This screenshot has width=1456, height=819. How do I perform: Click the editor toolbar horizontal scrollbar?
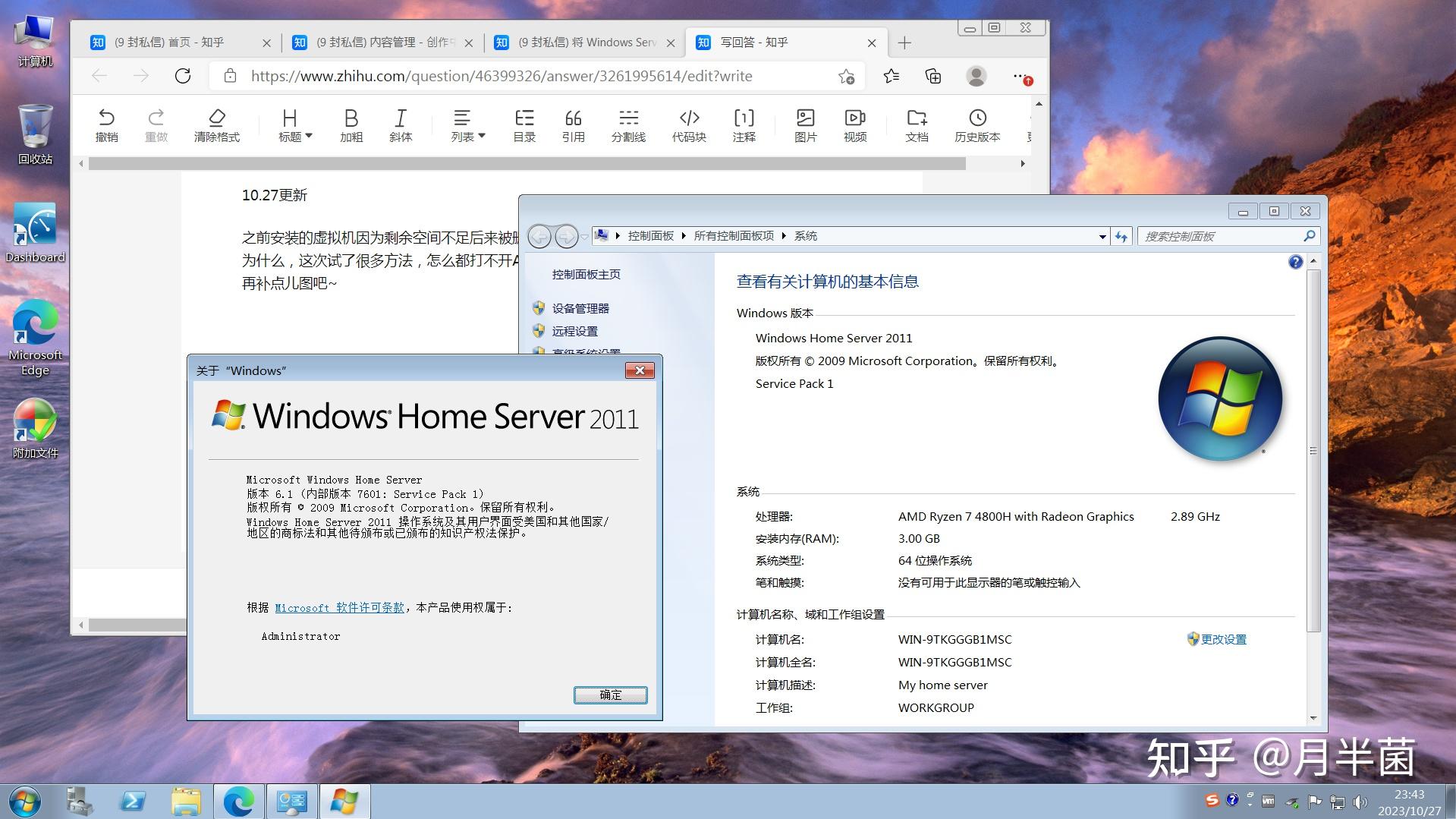[527, 164]
